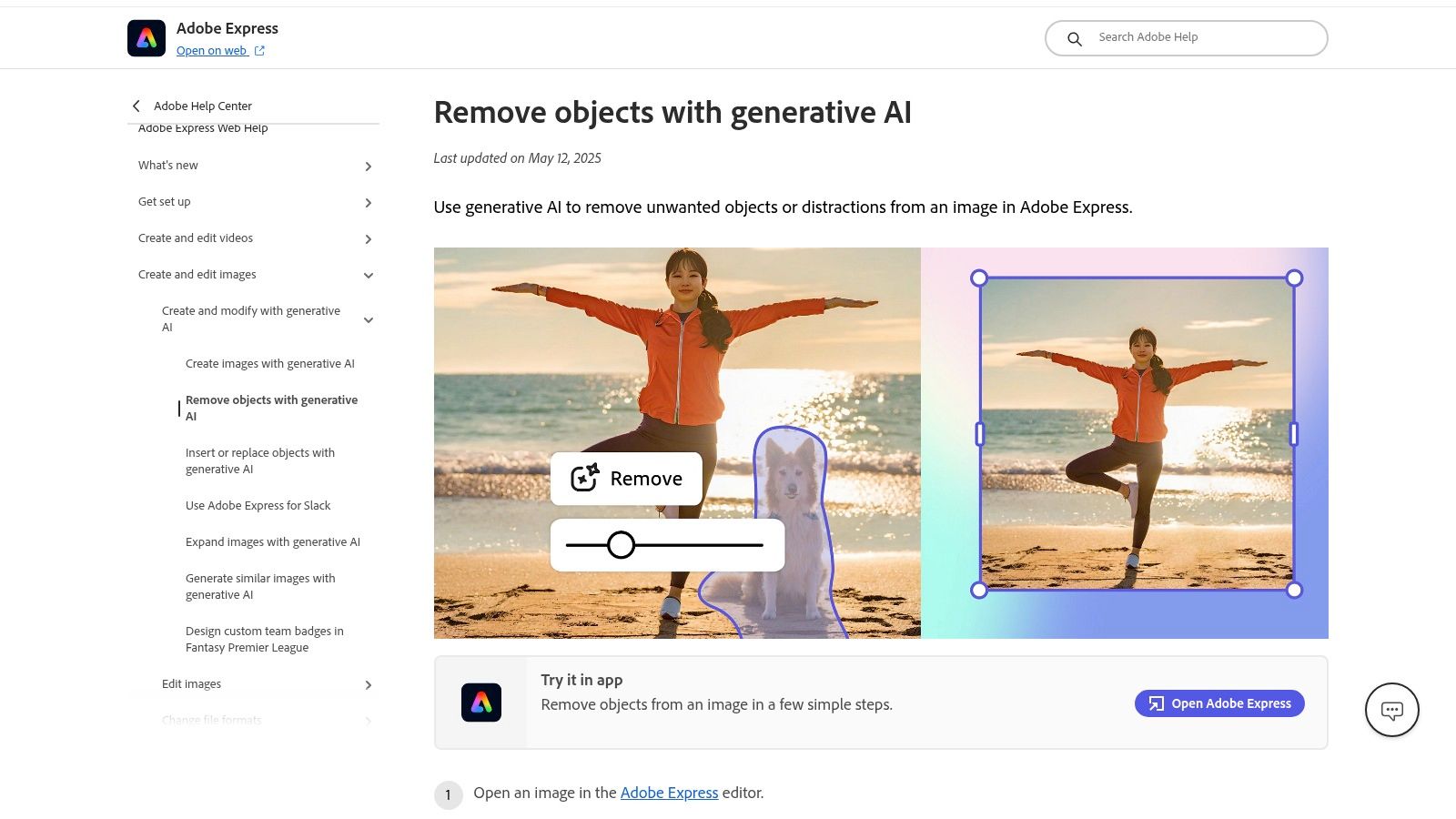Open Create images with generative AI page
This screenshot has width=1456, height=819.
click(x=269, y=363)
